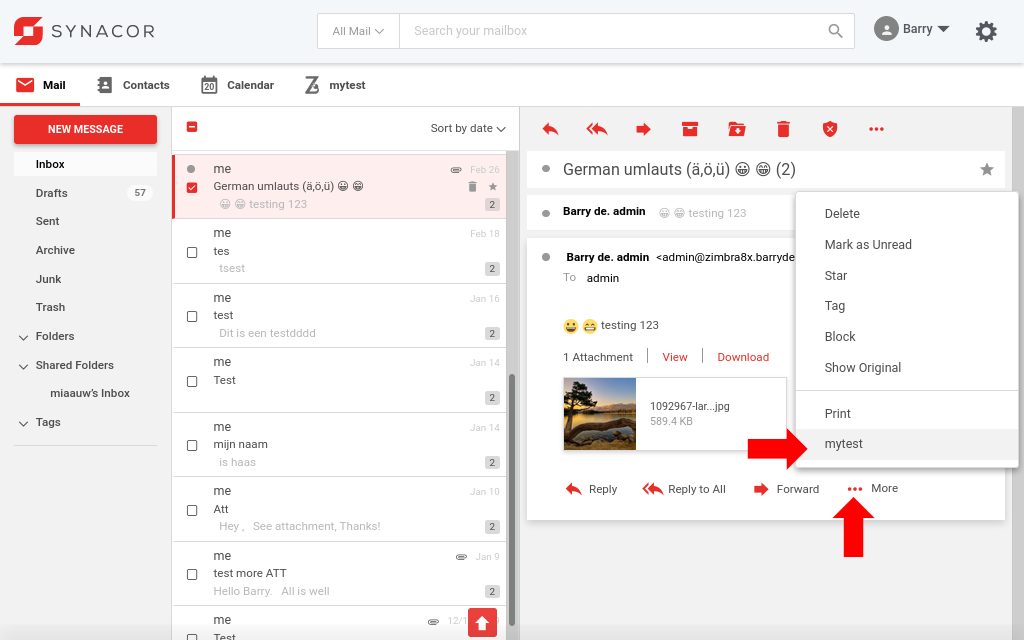Image resolution: width=1024 pixels, height=640 pixels.
Task: Collapse the Shared Folders section
Action: point(24,366)
